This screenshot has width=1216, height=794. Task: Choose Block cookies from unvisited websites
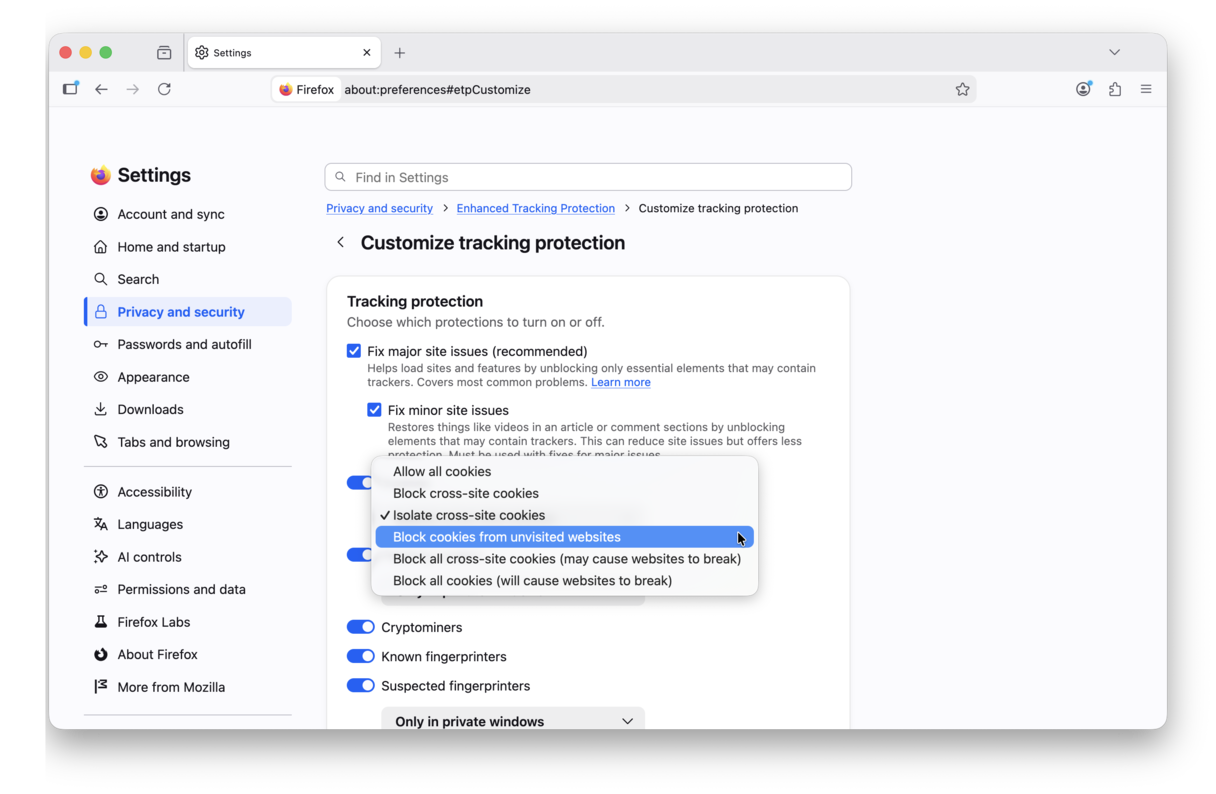pos(564,537)
